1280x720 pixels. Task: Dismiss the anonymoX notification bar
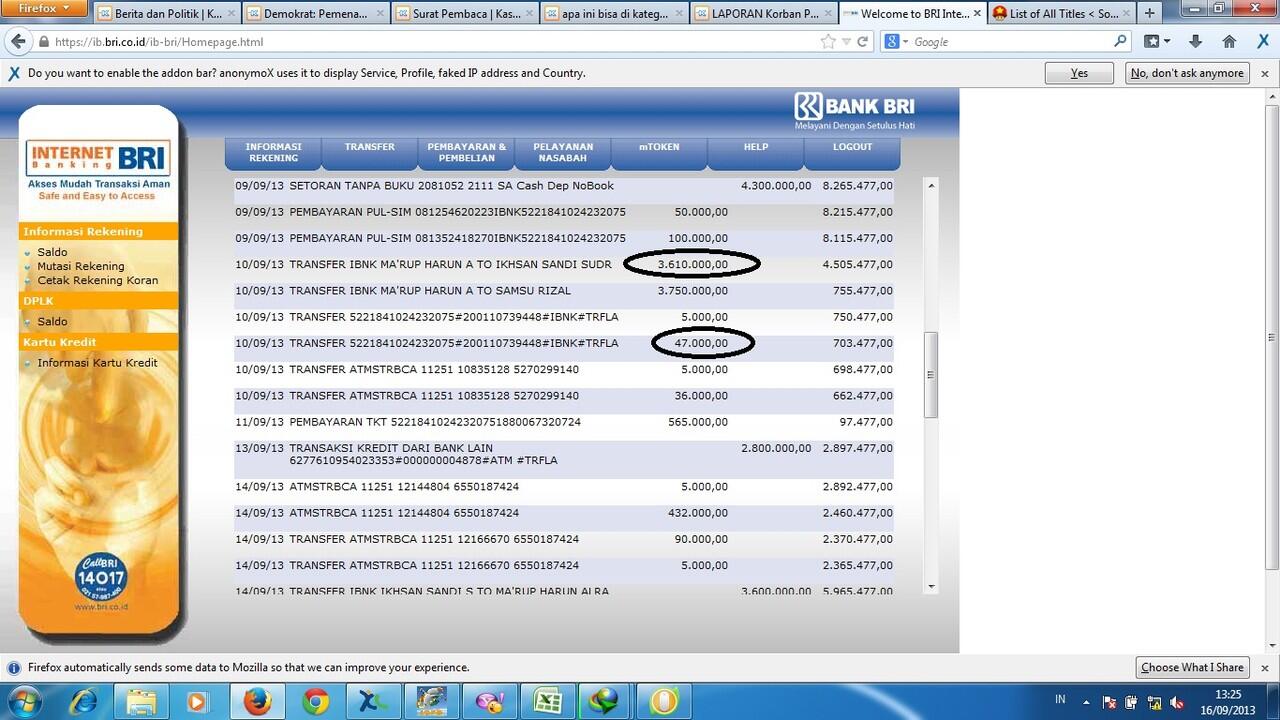(1265, 73)
